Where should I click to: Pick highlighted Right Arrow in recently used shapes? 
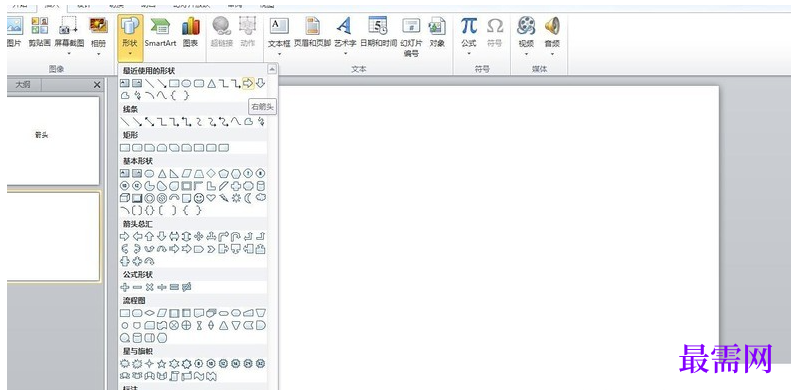(248, 83)
